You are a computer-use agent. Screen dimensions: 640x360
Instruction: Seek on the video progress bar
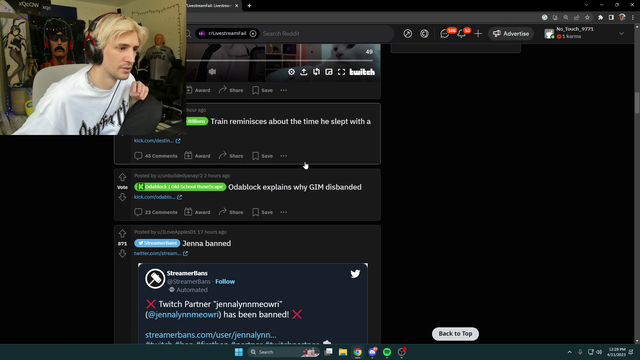point(280,60)
